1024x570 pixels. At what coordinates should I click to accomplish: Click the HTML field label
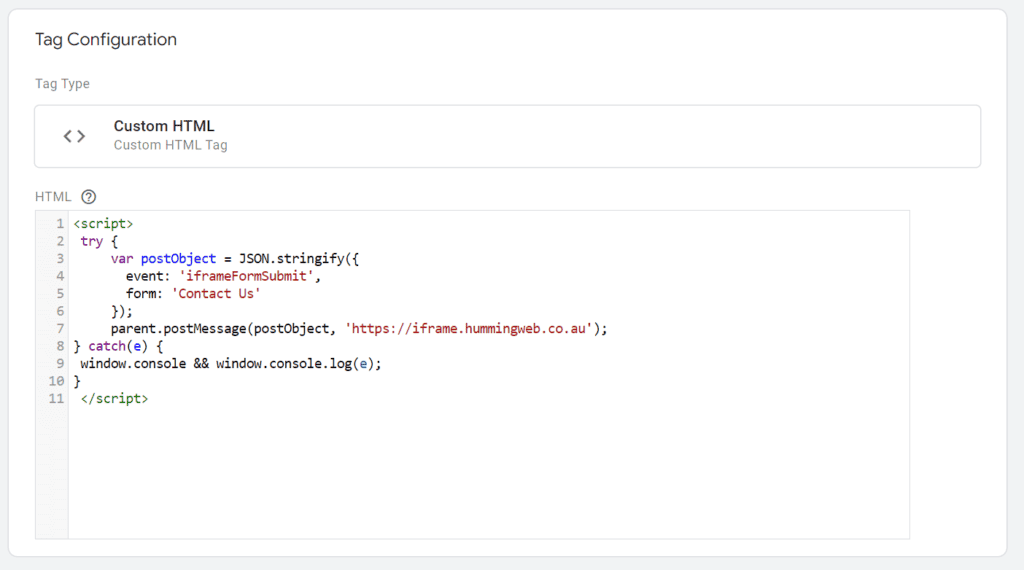tap(53, 197)
